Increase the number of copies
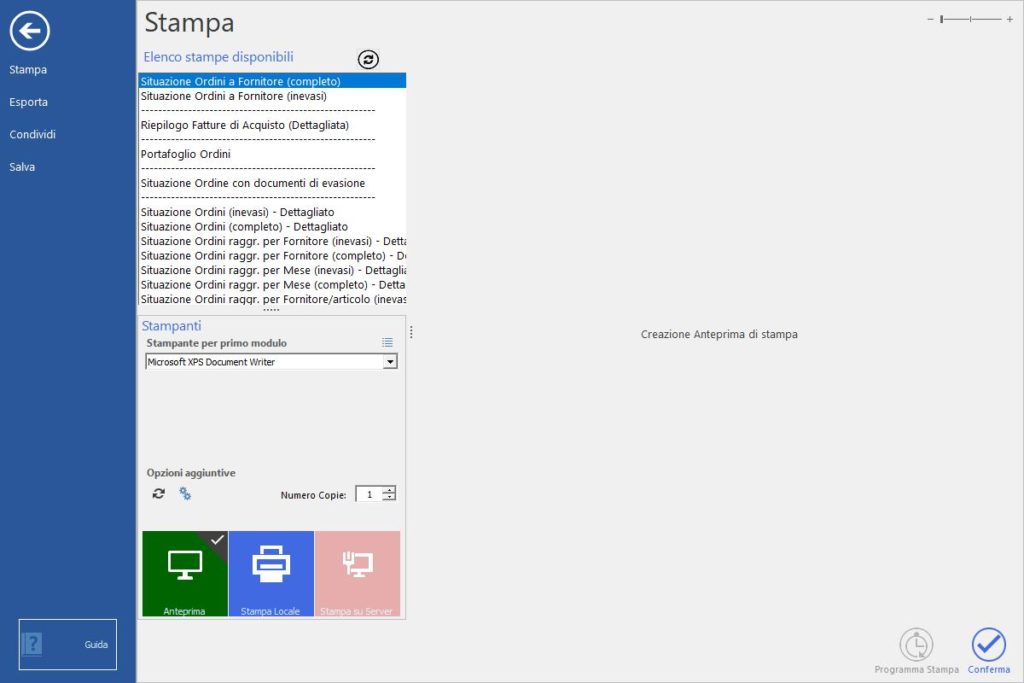1024x683 pixels. coord(389,490)
